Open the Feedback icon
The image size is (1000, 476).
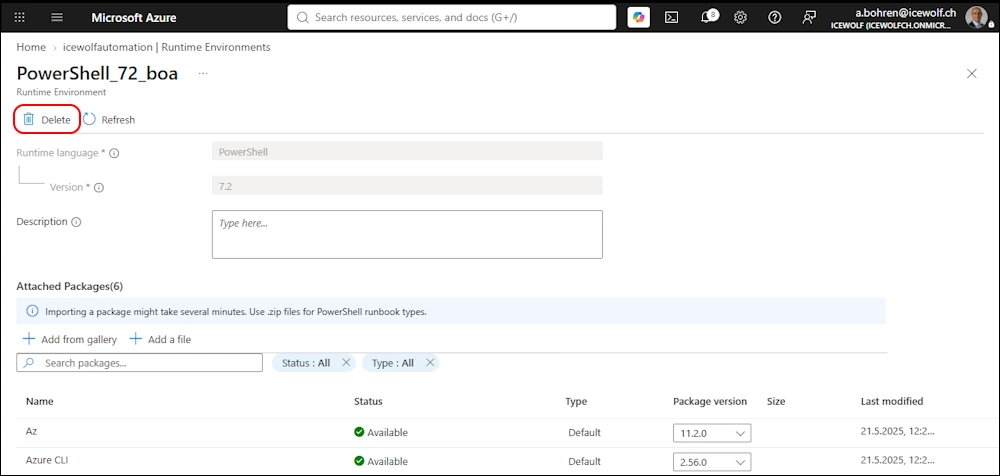(x=809, y=17)
